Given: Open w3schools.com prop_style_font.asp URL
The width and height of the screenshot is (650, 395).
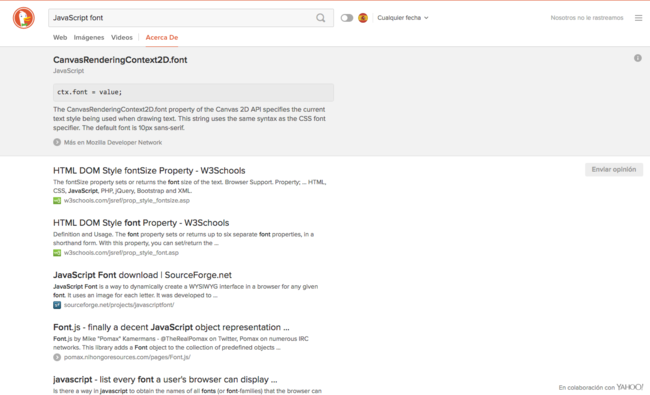Looking at the screenshot, I should coord(121,253).
